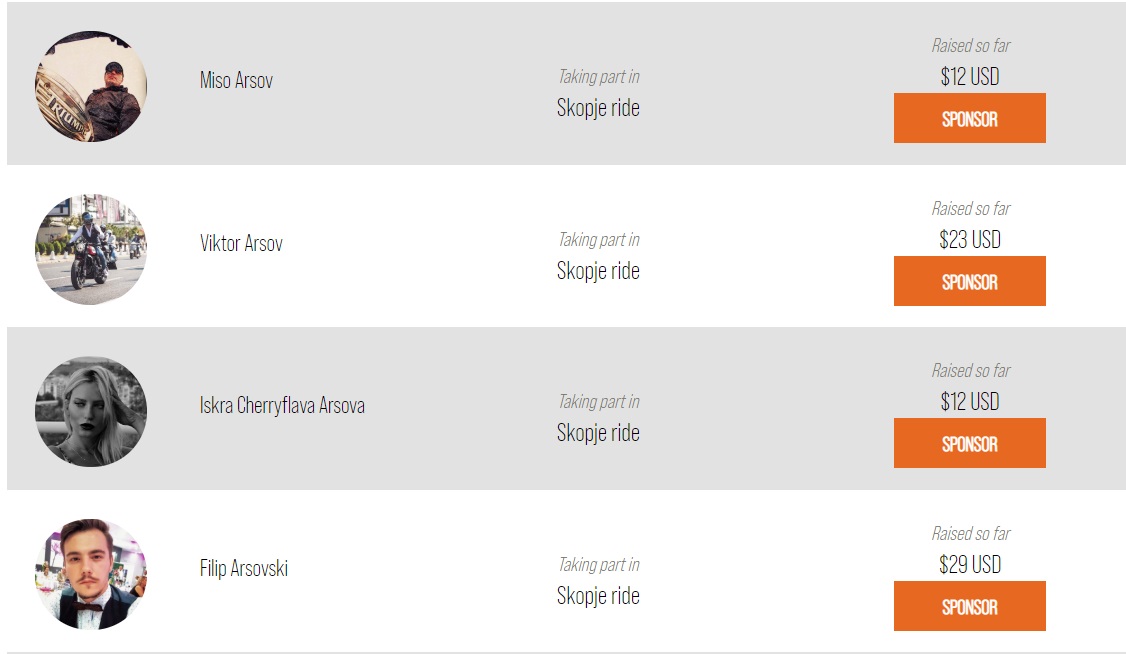Open Skopje ride link in Miso's row
Screen dimensions: 1126x654
click(598, 108)
